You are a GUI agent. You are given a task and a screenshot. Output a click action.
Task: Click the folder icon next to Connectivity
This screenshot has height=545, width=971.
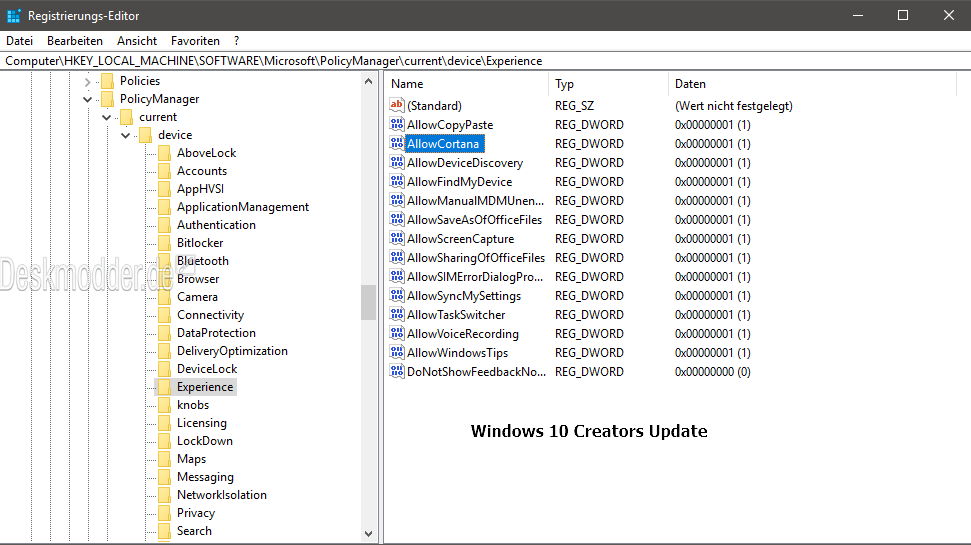(x=165, y=315)
